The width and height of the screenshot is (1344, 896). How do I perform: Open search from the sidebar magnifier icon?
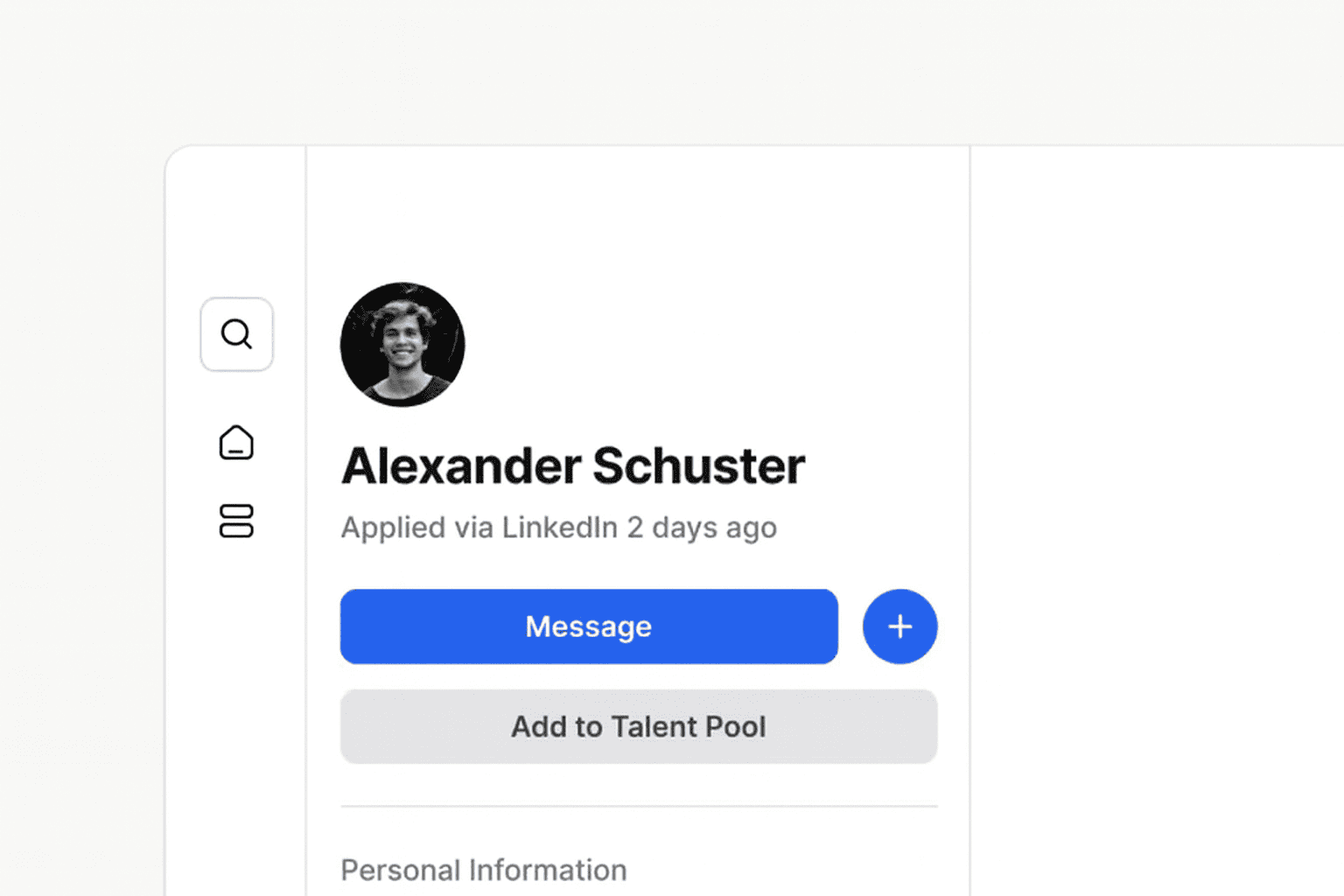click(x=236, y=334)
